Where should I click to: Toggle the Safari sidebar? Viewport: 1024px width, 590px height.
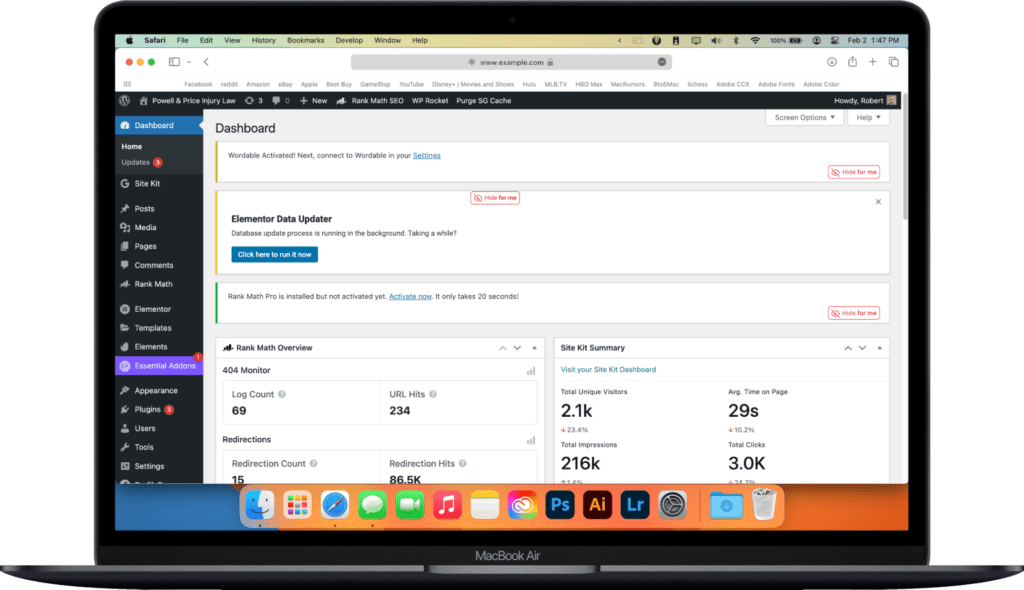coord(174,62)
